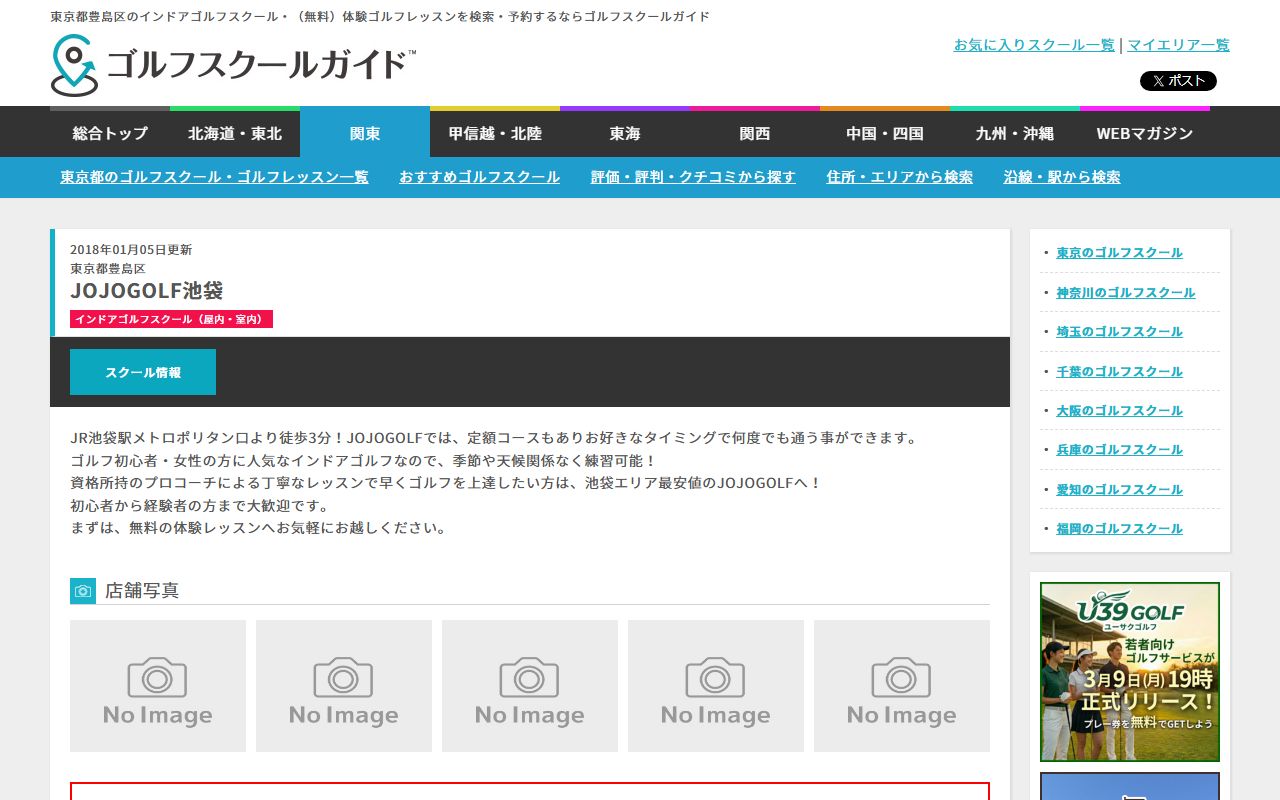Open 沿線・駅から検索 link

(x=1062, y=177)
